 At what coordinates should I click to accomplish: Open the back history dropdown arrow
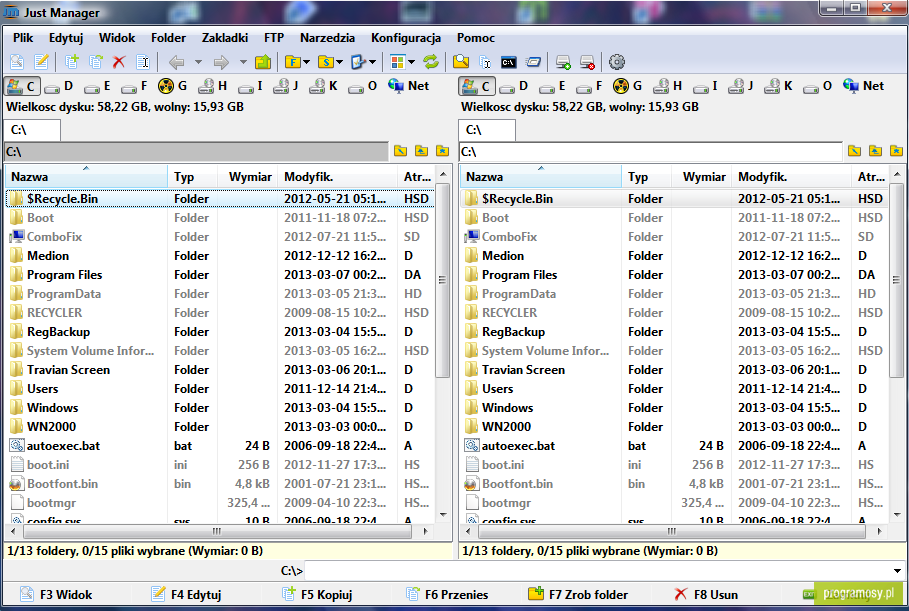coord(198,62)
